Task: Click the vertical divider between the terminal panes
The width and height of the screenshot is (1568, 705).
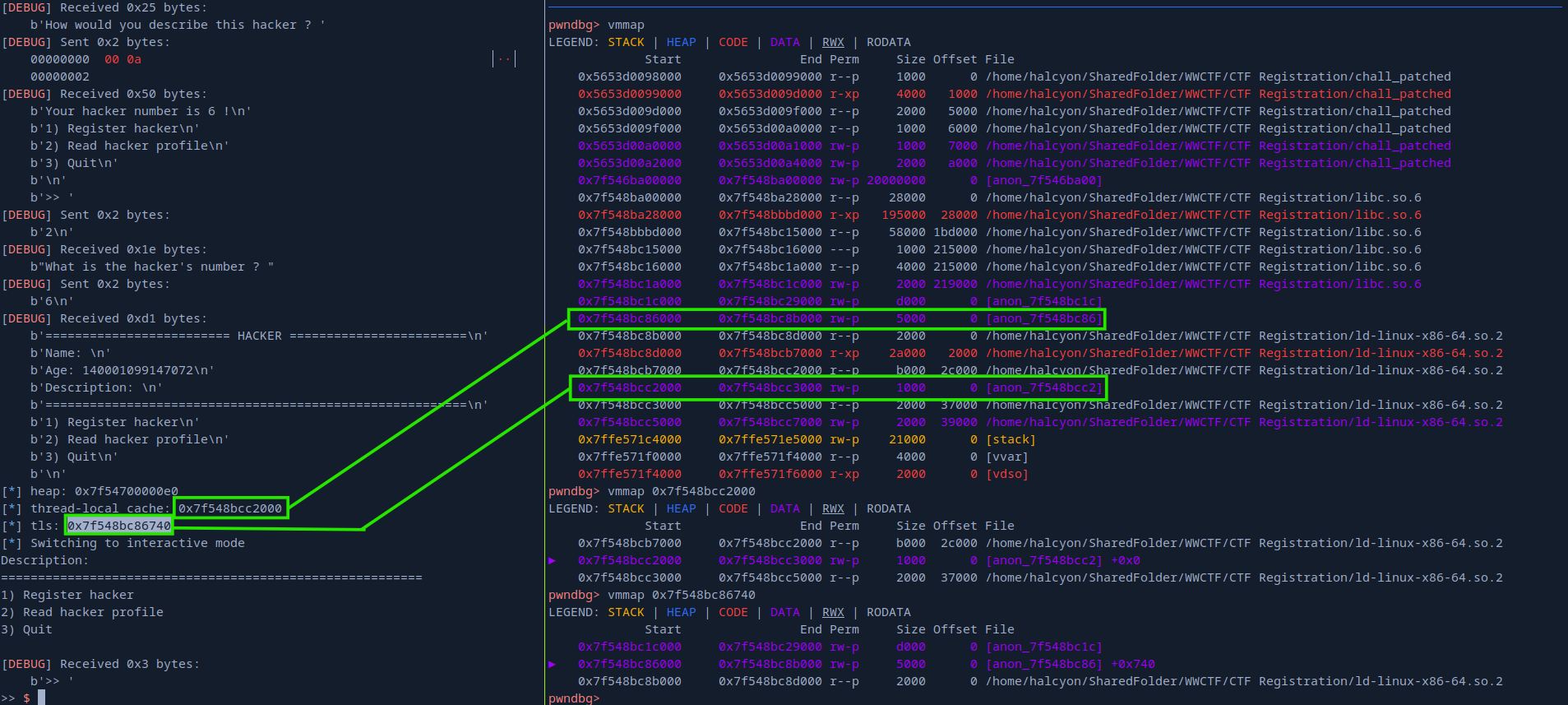Action: [x=544, y=352]
